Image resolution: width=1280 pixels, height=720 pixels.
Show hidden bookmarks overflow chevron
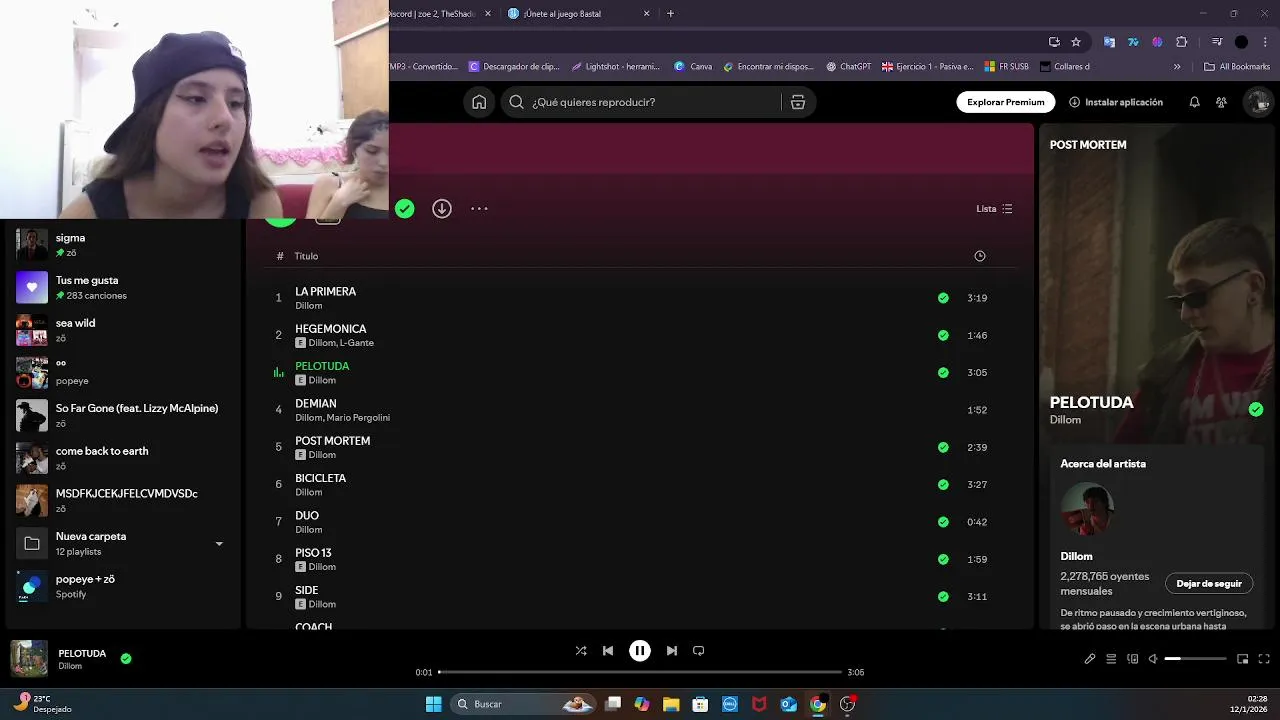[1177, 67]
